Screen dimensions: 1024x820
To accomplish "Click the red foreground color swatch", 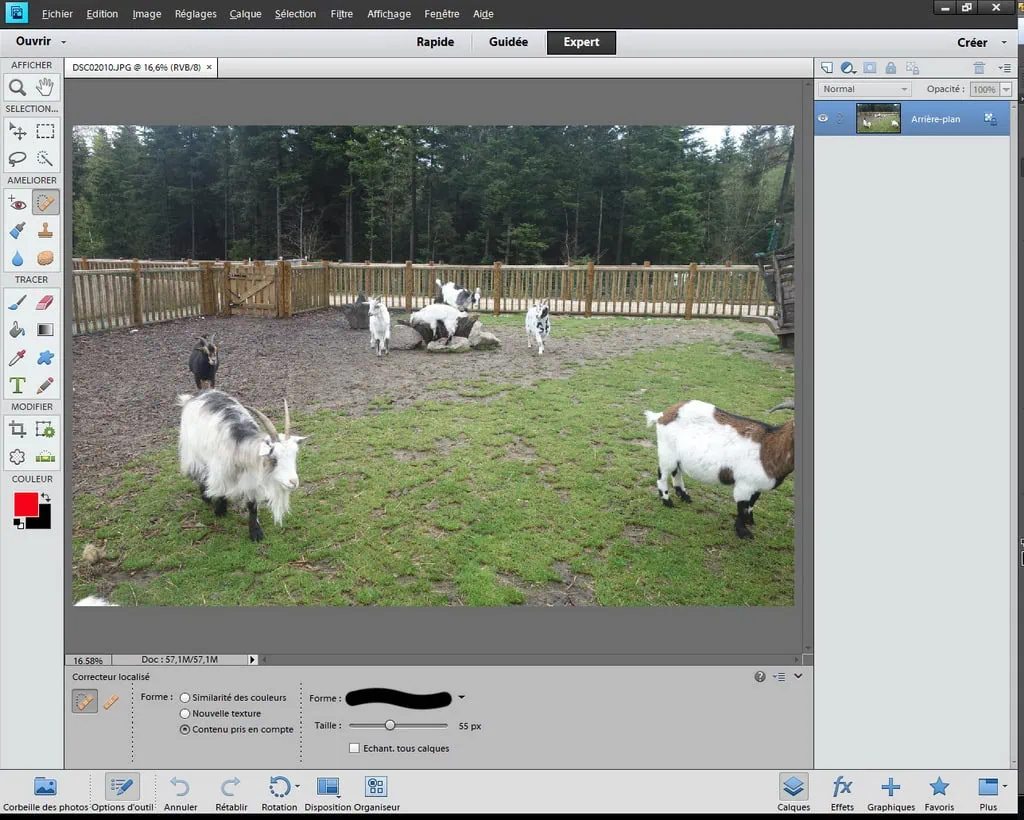I will click(x=26, y=503).
